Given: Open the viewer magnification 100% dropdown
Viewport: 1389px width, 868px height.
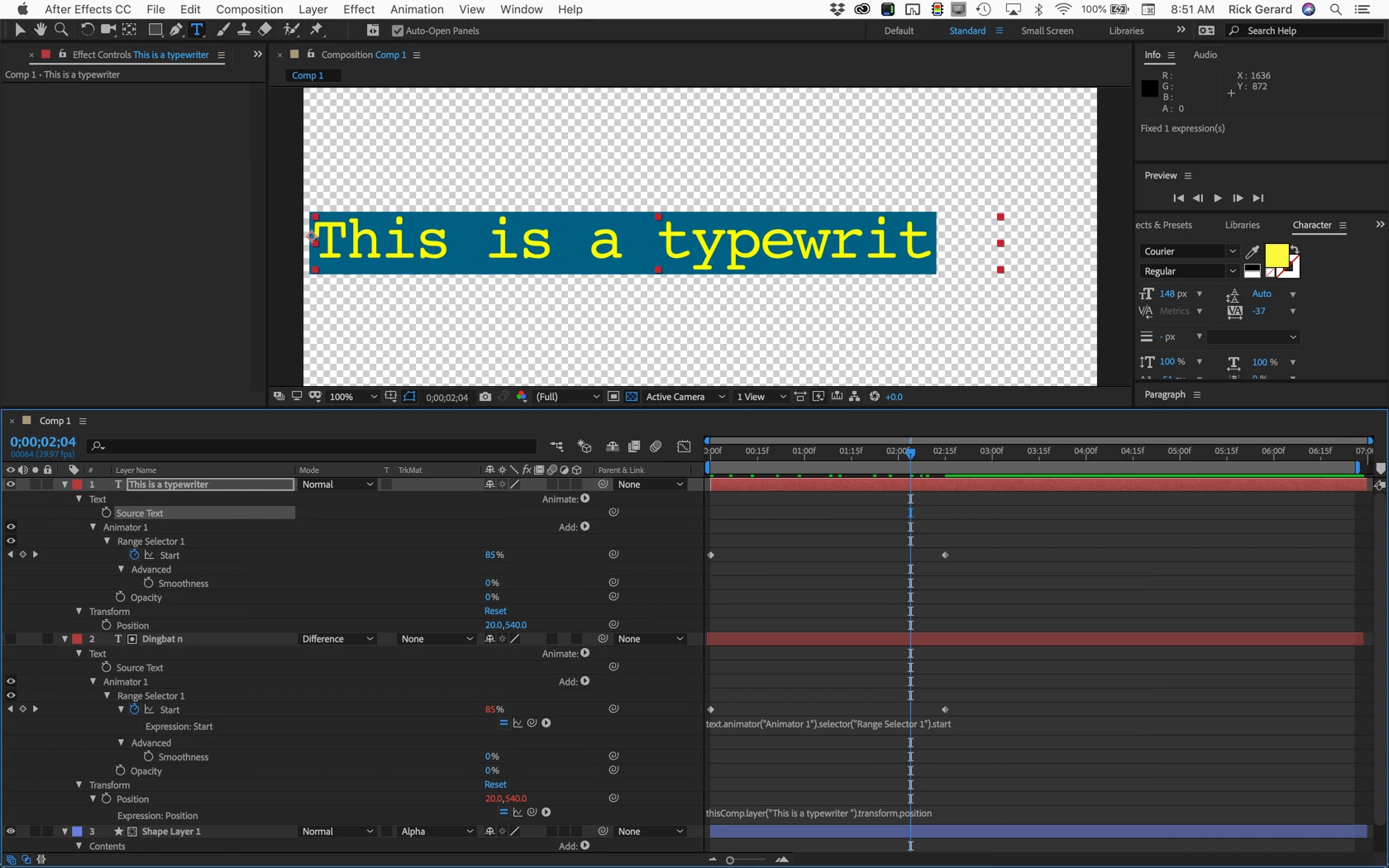Looking at the screenshot, I should (x=353, y=397).
